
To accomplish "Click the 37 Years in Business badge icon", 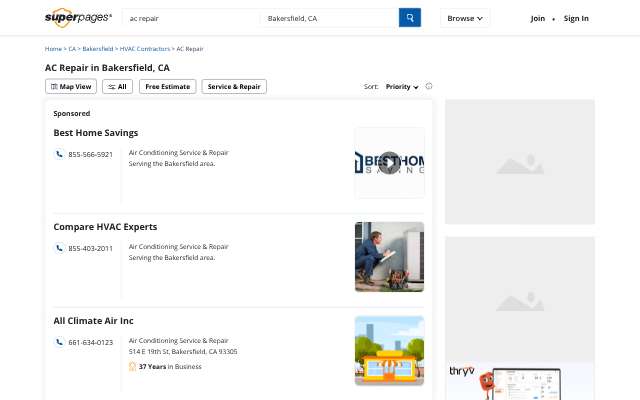I will [x=132, y=366].
